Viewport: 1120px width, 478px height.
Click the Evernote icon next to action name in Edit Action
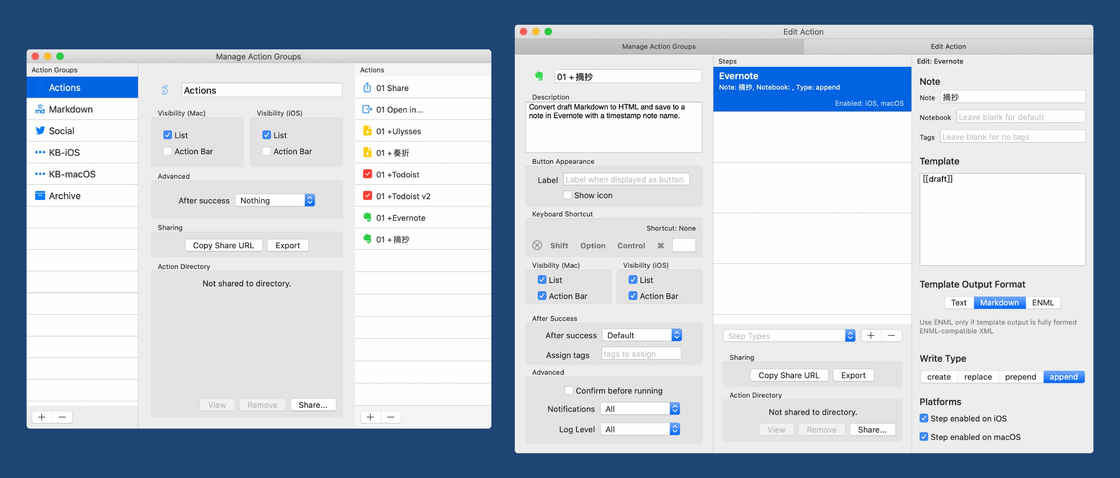tap(538, 76)
